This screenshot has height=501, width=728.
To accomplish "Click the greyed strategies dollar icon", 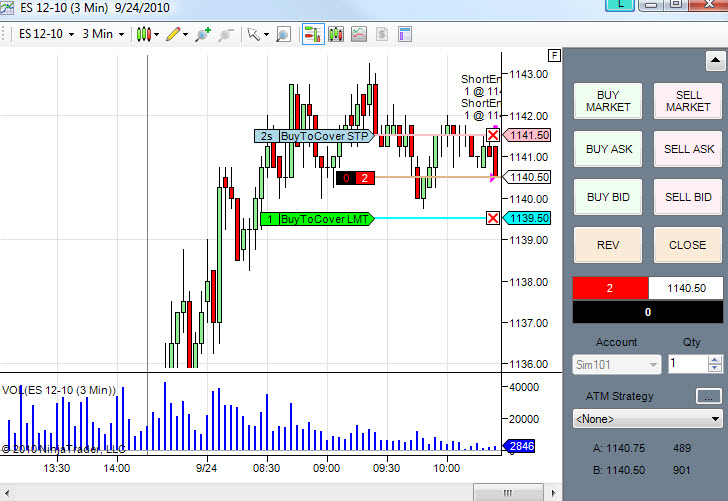I will 382,34.
